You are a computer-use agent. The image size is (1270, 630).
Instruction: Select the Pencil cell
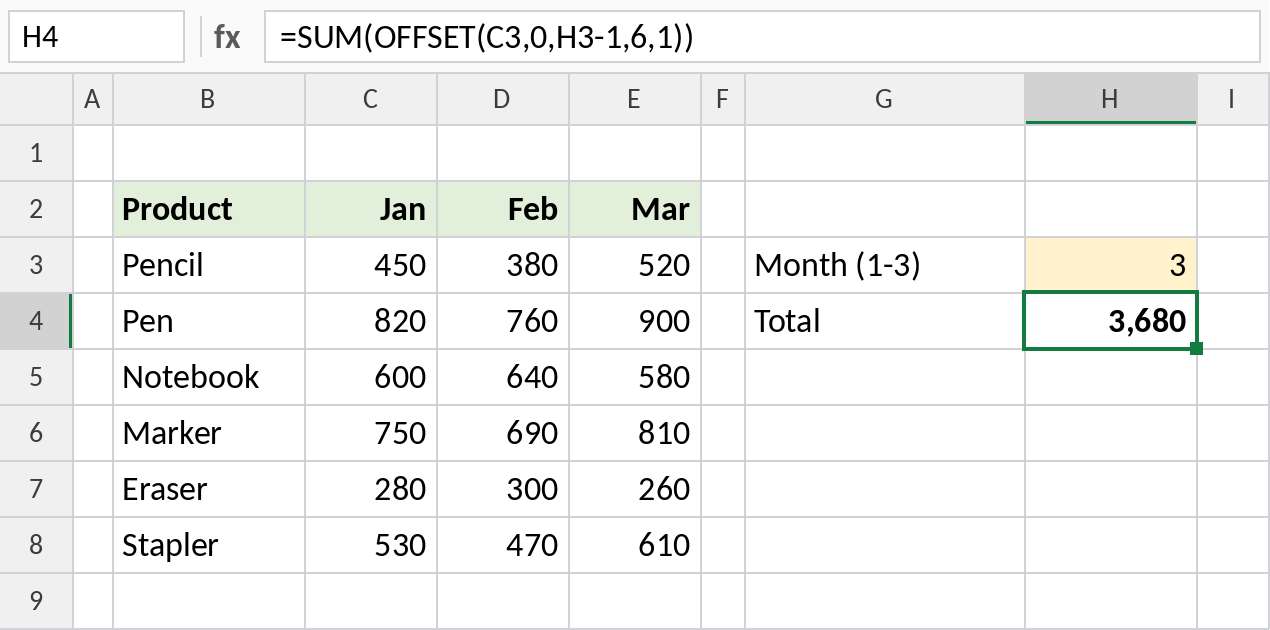coord(209,265)
